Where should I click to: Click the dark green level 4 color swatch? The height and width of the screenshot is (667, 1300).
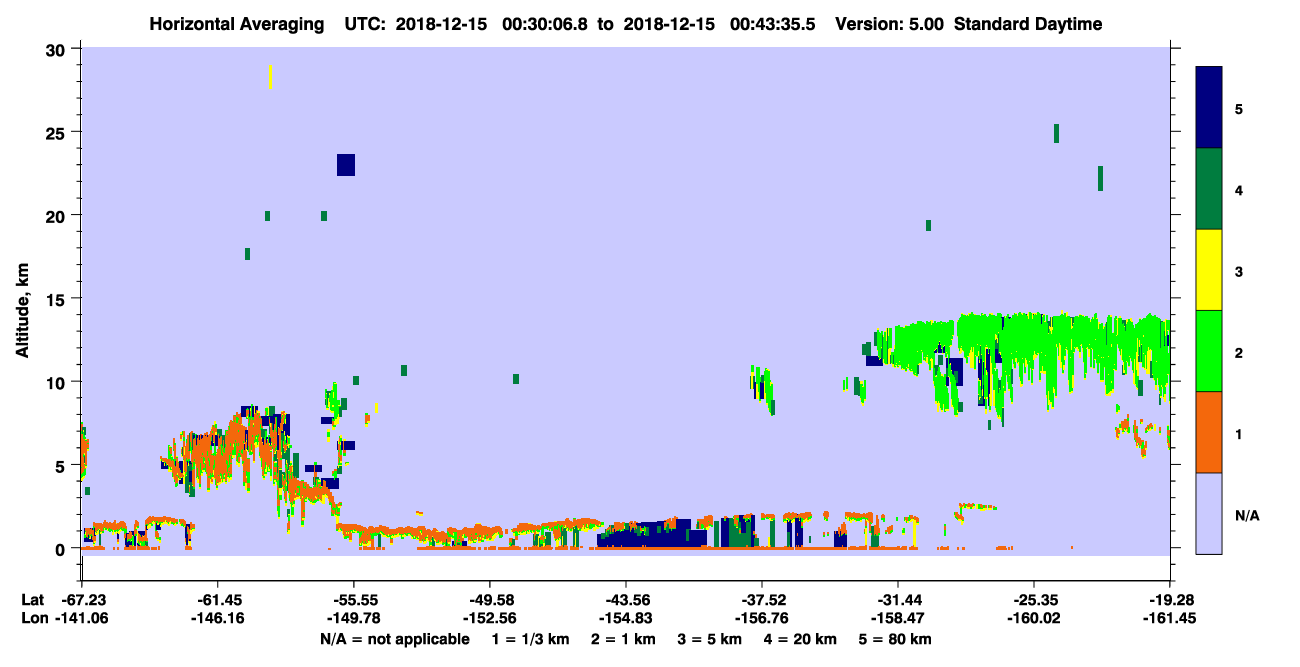[1209, 189]
